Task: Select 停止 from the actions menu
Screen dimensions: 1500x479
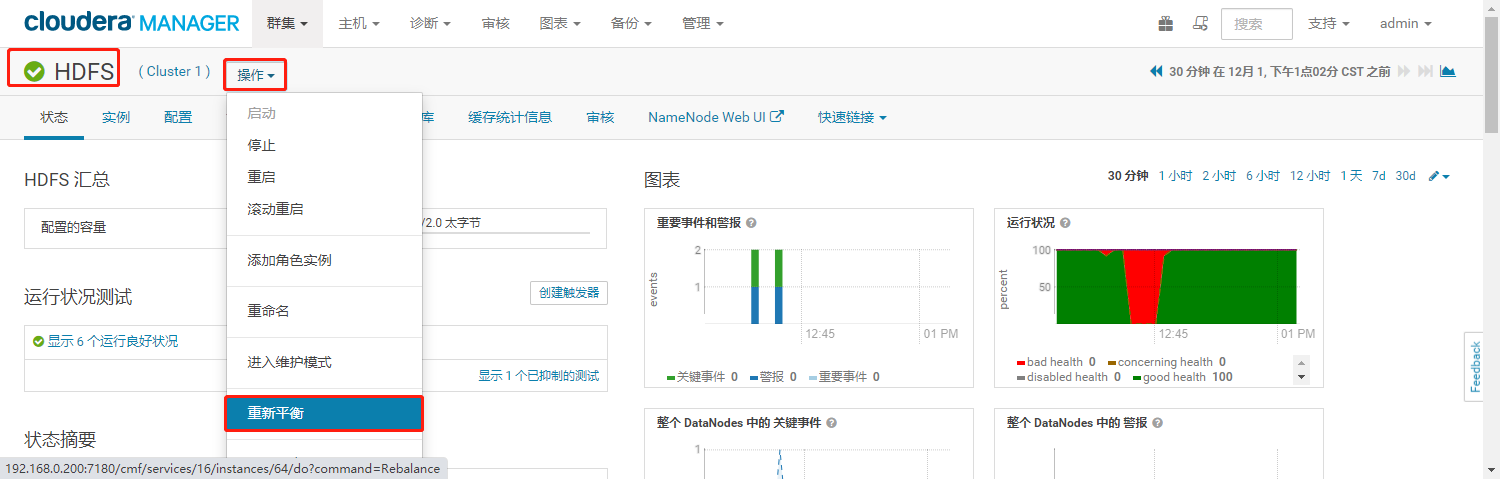Action: pos(325,145)
